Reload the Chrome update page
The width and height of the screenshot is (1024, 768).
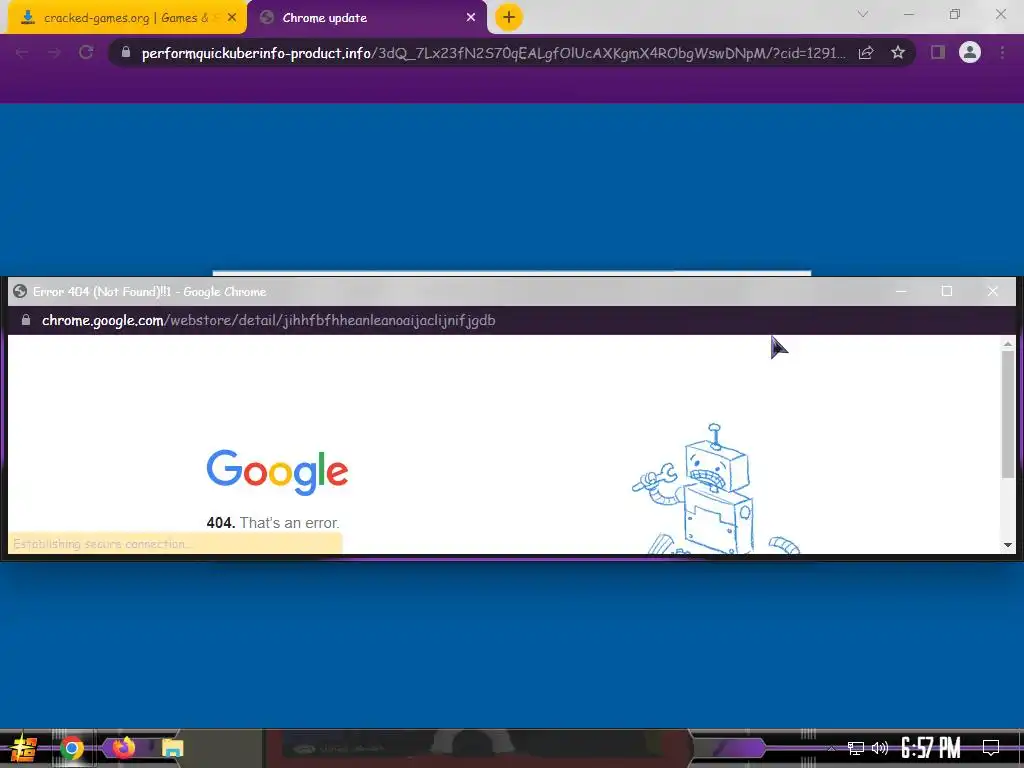[x=86, y=53]
